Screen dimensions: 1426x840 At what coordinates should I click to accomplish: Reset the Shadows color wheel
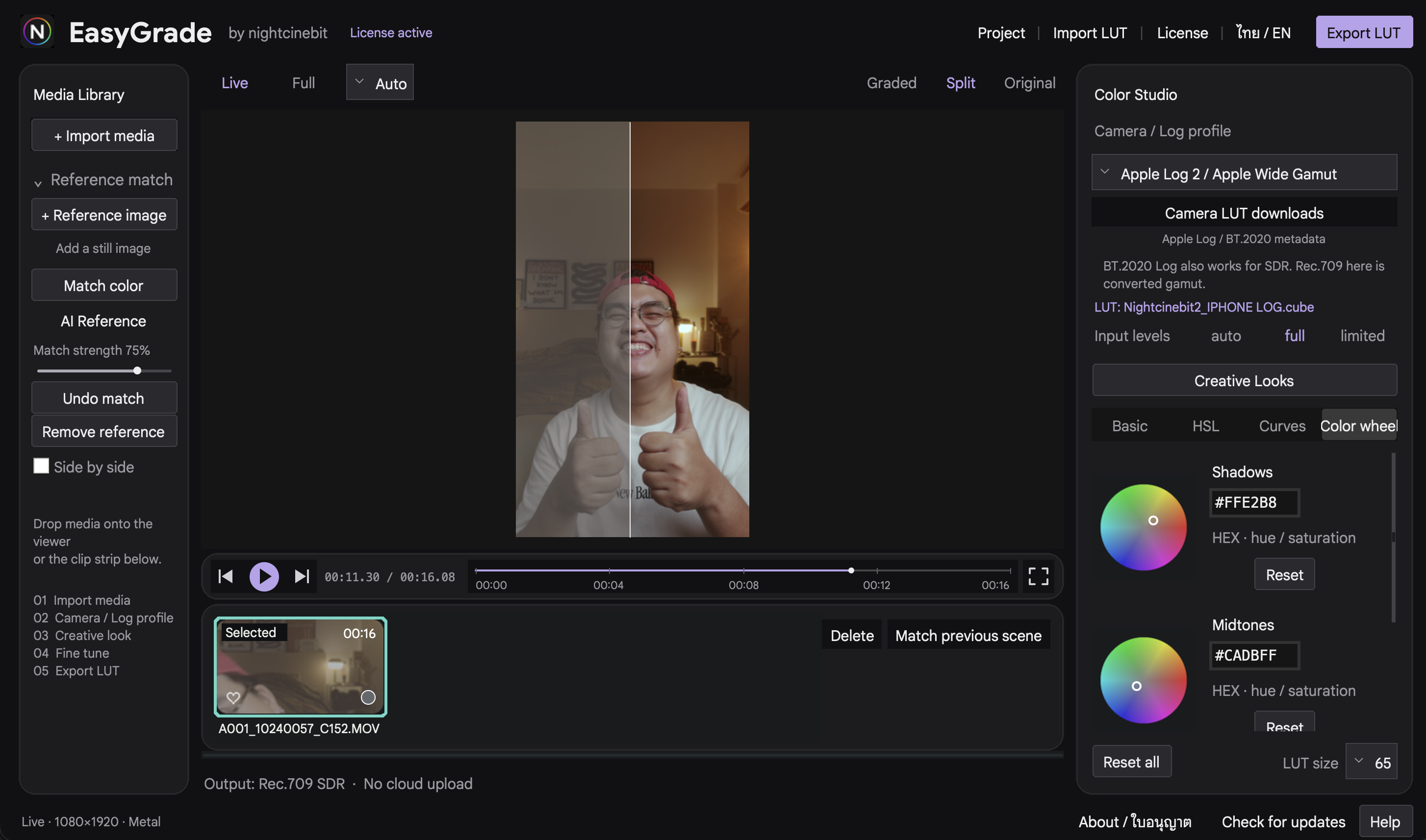coord(1284,574)
